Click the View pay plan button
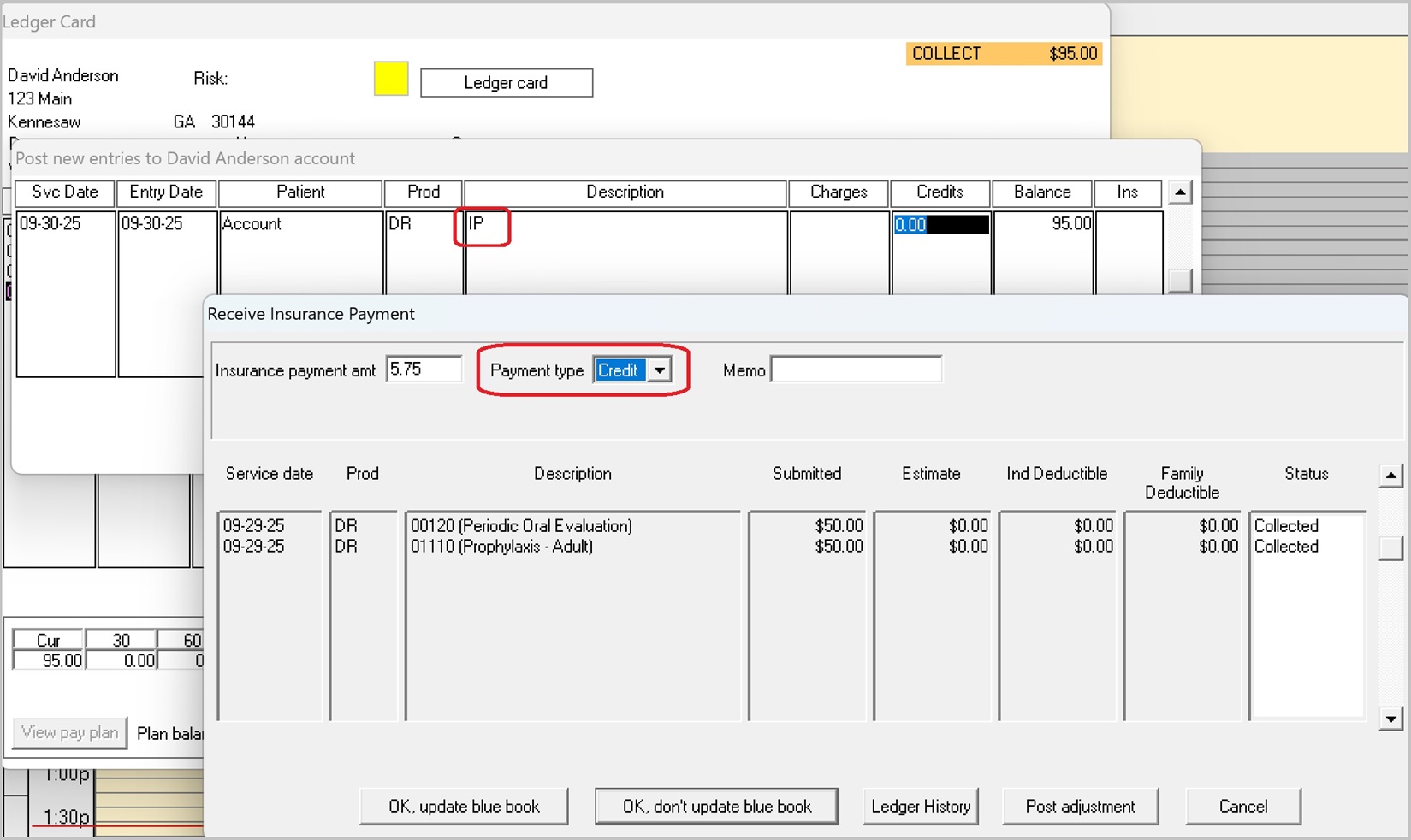Viewport: 1411px width, 840px height. (x=69, y=733)
